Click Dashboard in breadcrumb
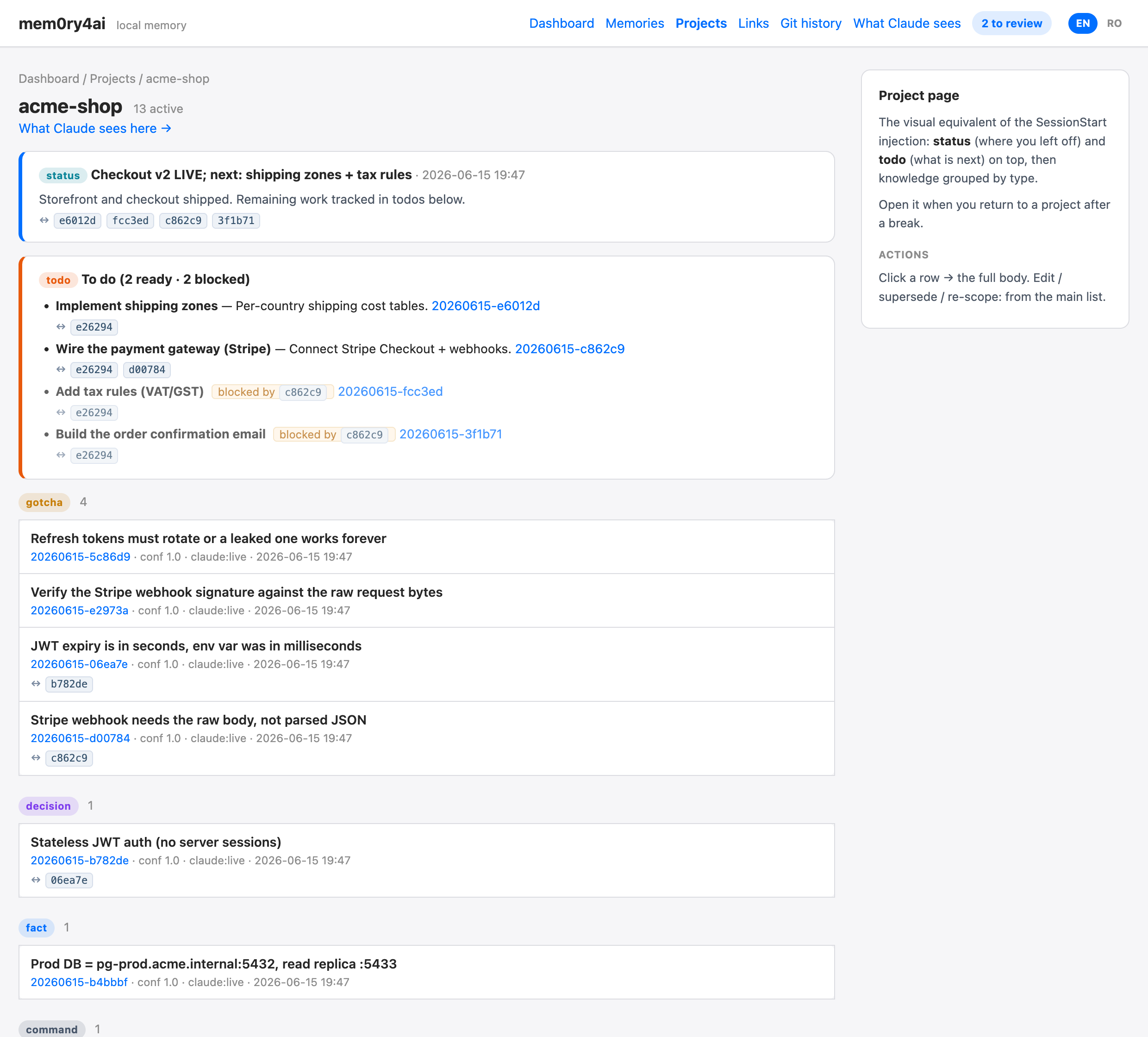1148x1037 pixels. [49, 79]
